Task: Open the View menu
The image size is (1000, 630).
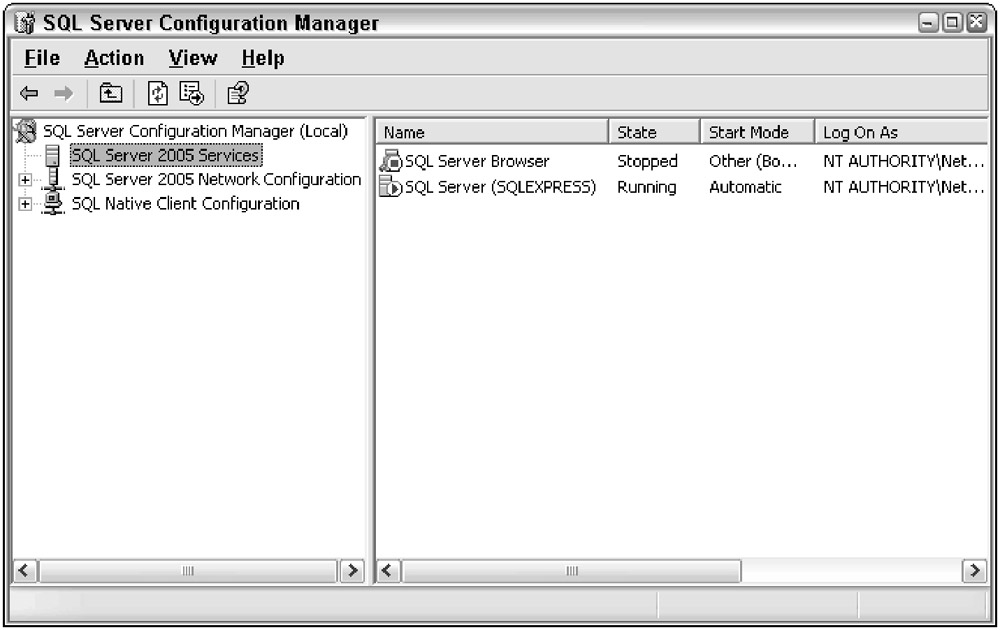Action: tap(193, 58)
